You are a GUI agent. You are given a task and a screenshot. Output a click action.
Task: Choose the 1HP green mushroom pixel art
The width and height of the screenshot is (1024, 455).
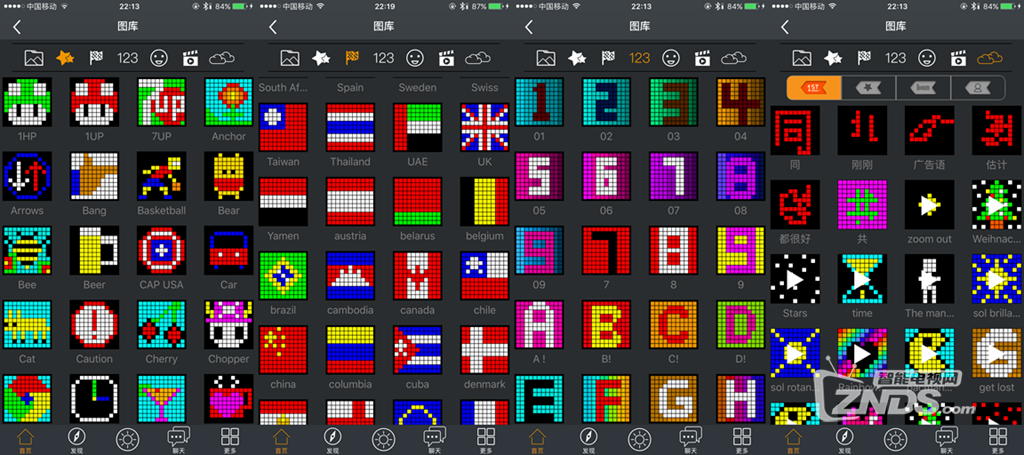pos(27,102)
